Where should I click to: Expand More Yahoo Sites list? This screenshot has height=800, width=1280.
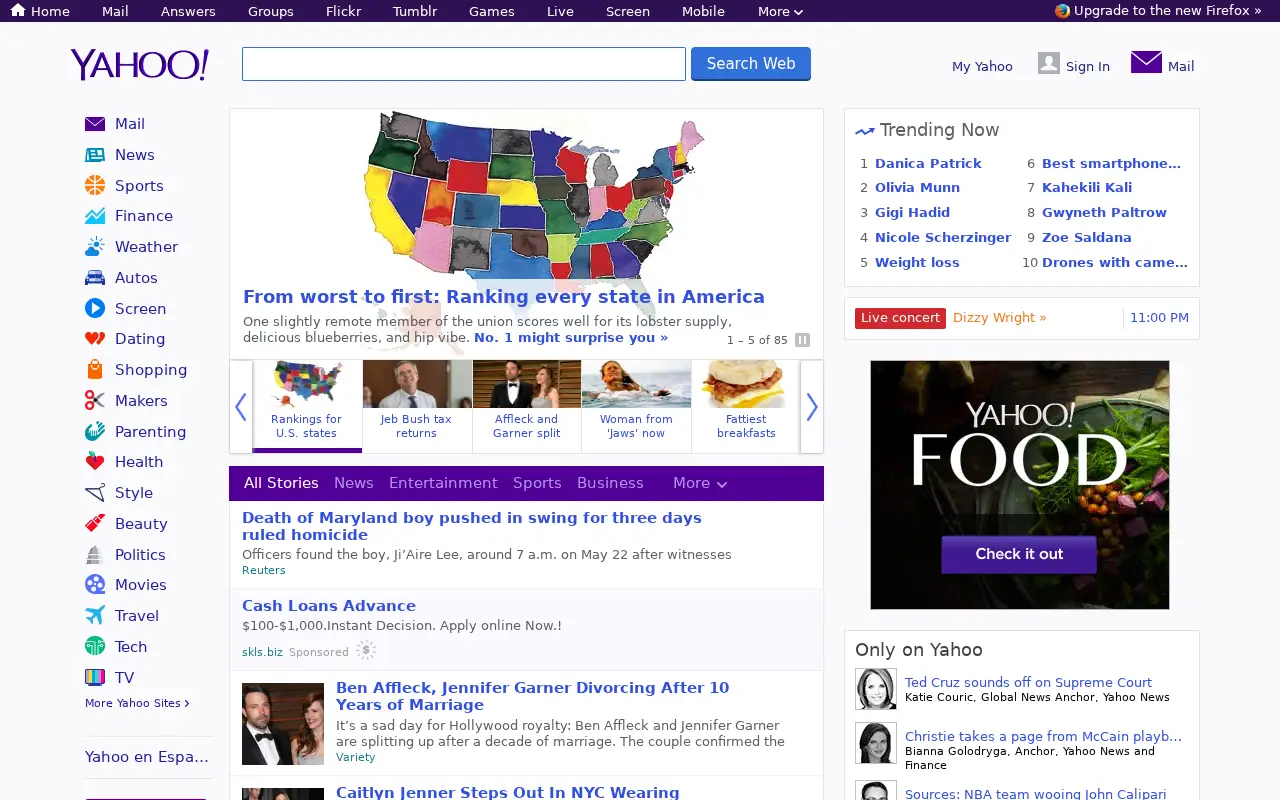137,703
